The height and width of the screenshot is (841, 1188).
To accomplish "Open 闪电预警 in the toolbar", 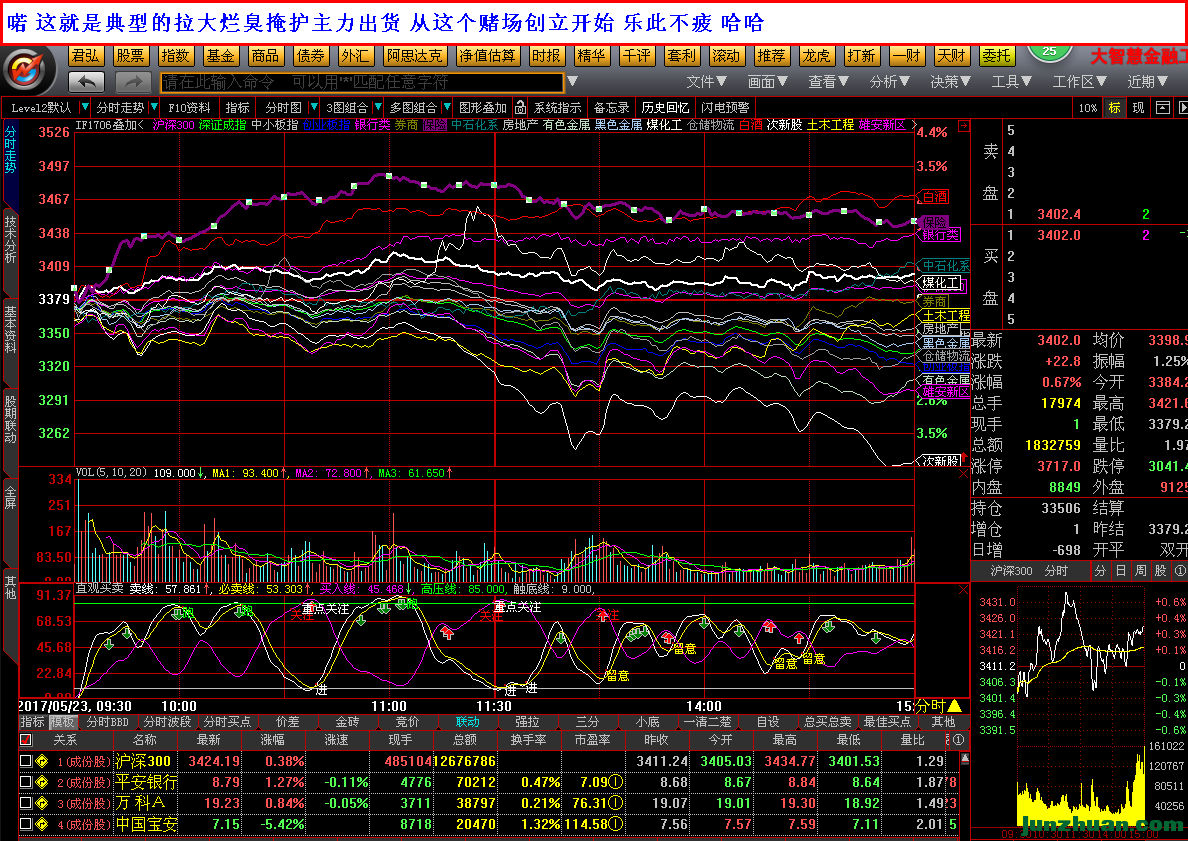I will tap(725, 108).
